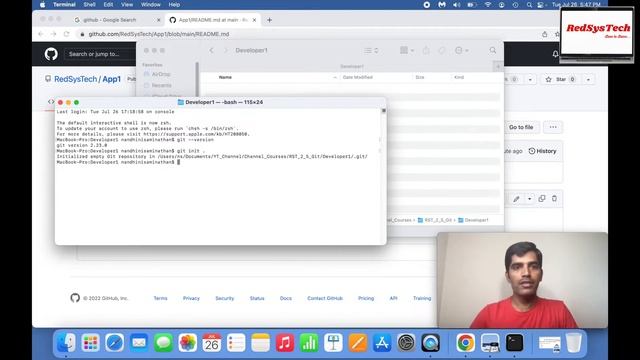Switch to Google Chrome in dock

466,342
